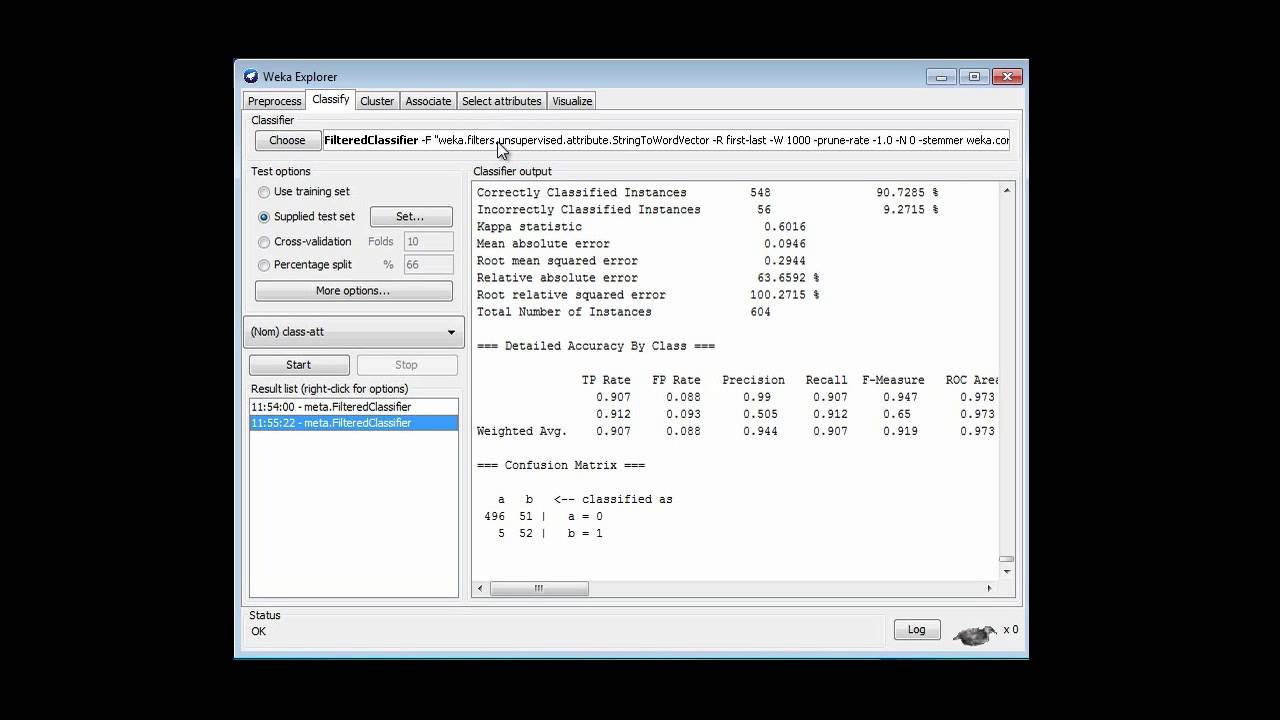
Task: Click the Stop button
Action: 406,365
